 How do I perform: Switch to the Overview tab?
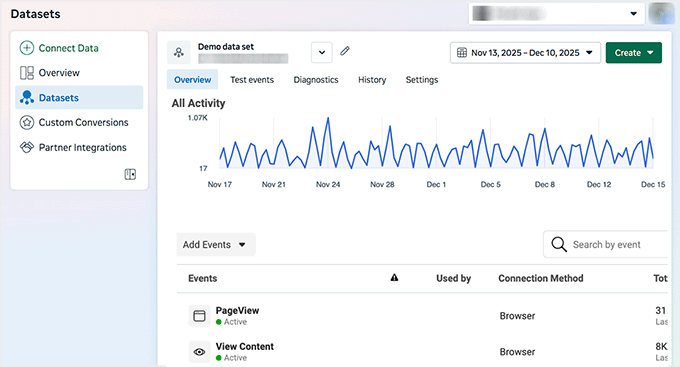[193, 79]
